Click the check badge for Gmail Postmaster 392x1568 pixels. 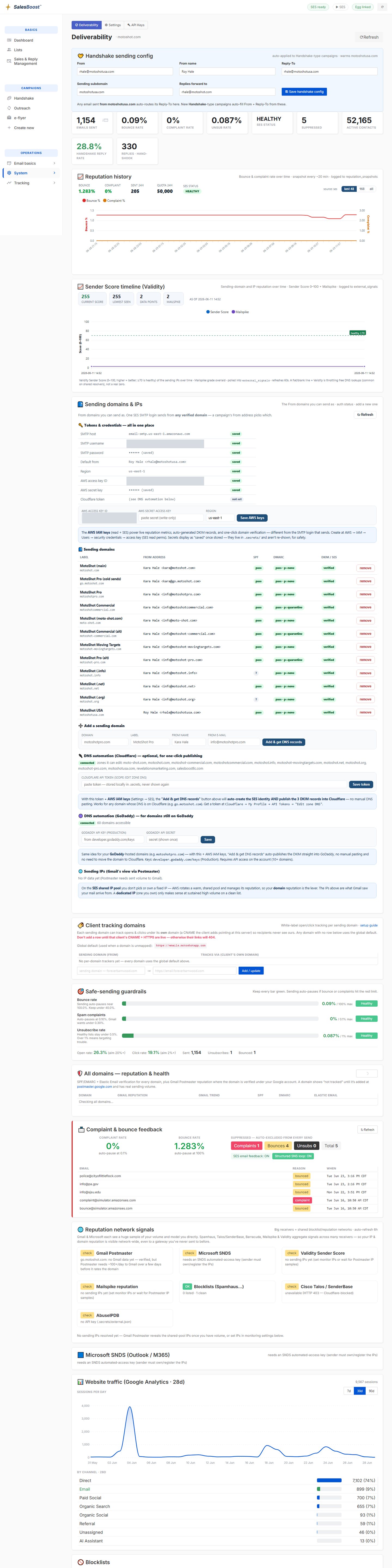(87, 1253)
